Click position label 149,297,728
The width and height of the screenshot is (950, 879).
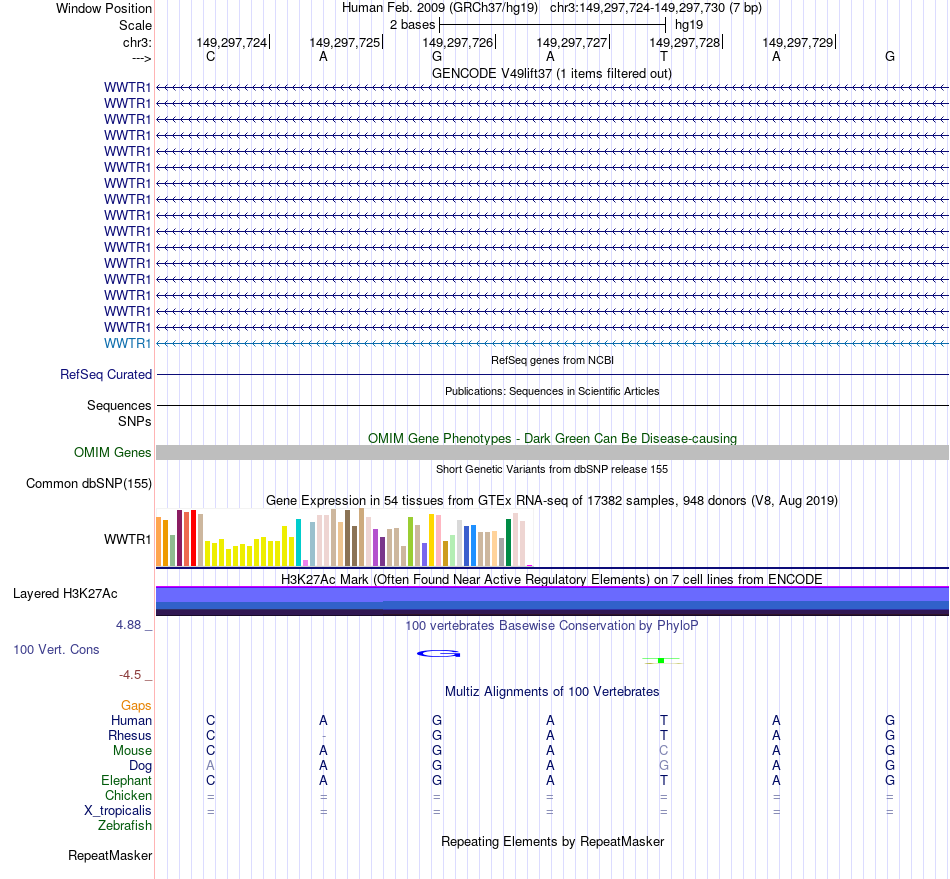pyautogui.click(x=685, y=42)
